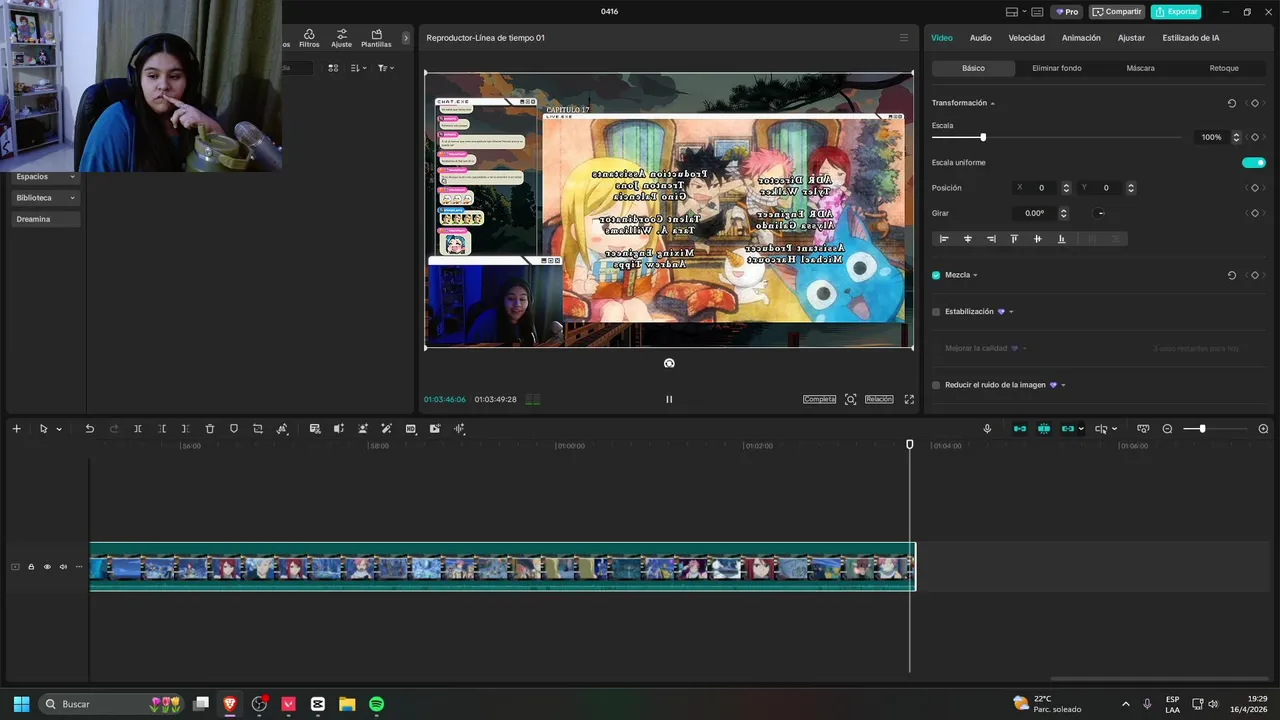Click the rotate handle below preview
The height and width of the screenshot is (720, 1280).
pyautogui.click(x=669, y=363)
